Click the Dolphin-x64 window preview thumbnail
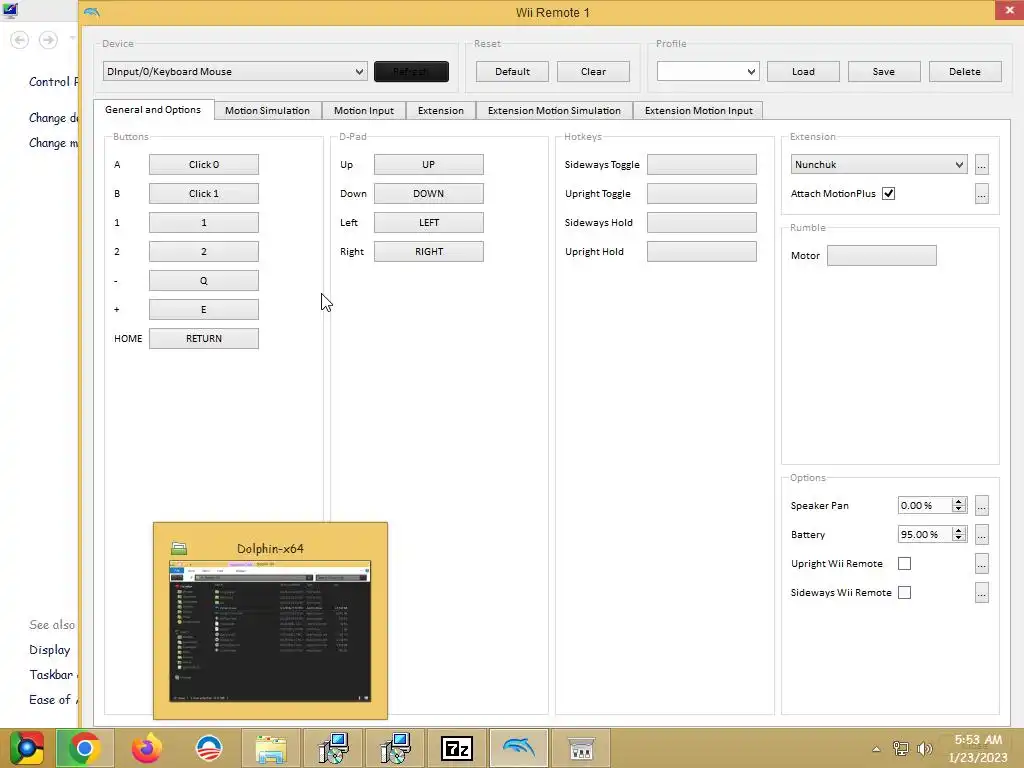The width and height of the screenshot is (1024, 768). coord(270,631)
